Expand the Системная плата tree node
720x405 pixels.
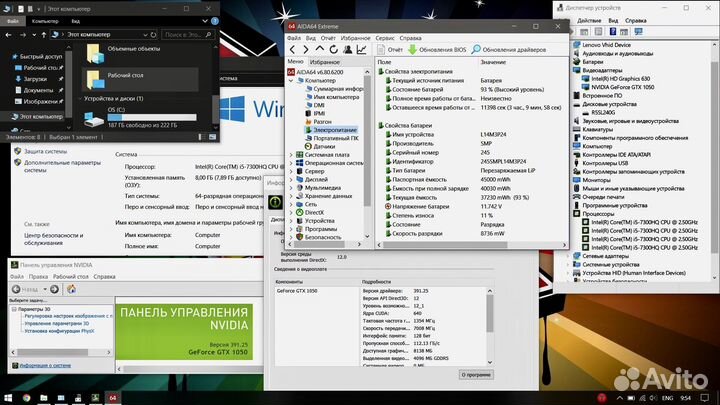(291, 155)
